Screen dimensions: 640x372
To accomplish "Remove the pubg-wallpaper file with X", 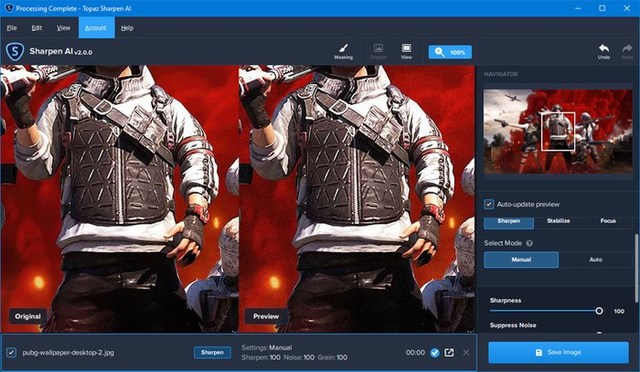I will (x=466, y=352).
